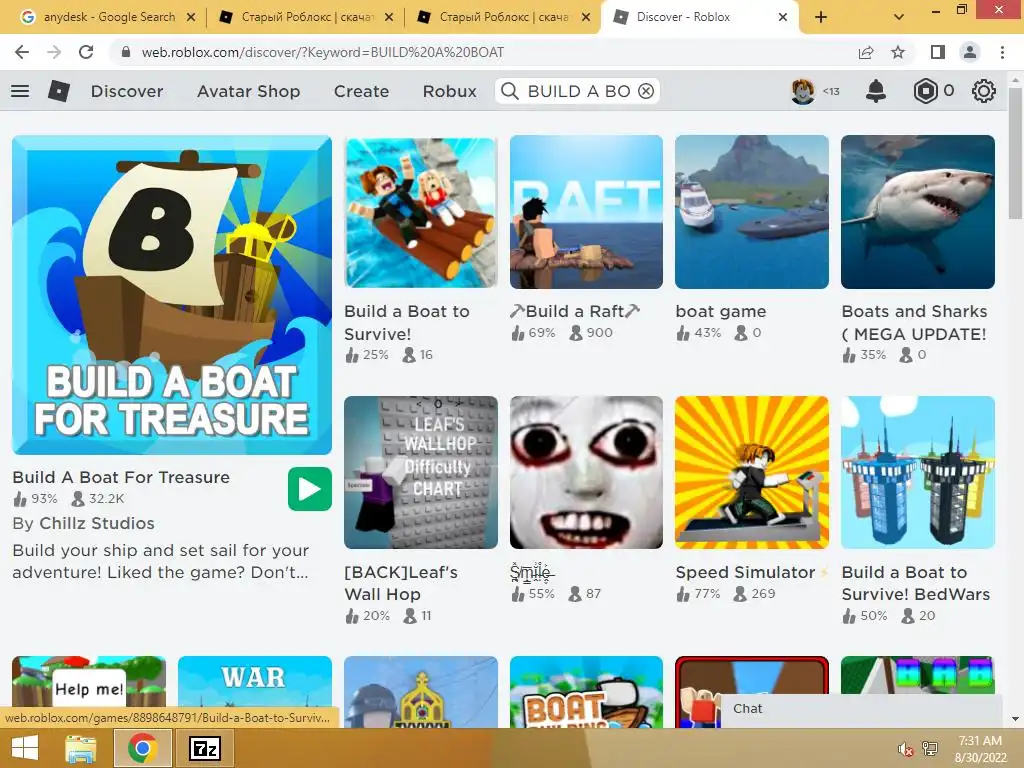1024x768 pixels.
Task: Open the Create menu item
Action: [361, 91]
